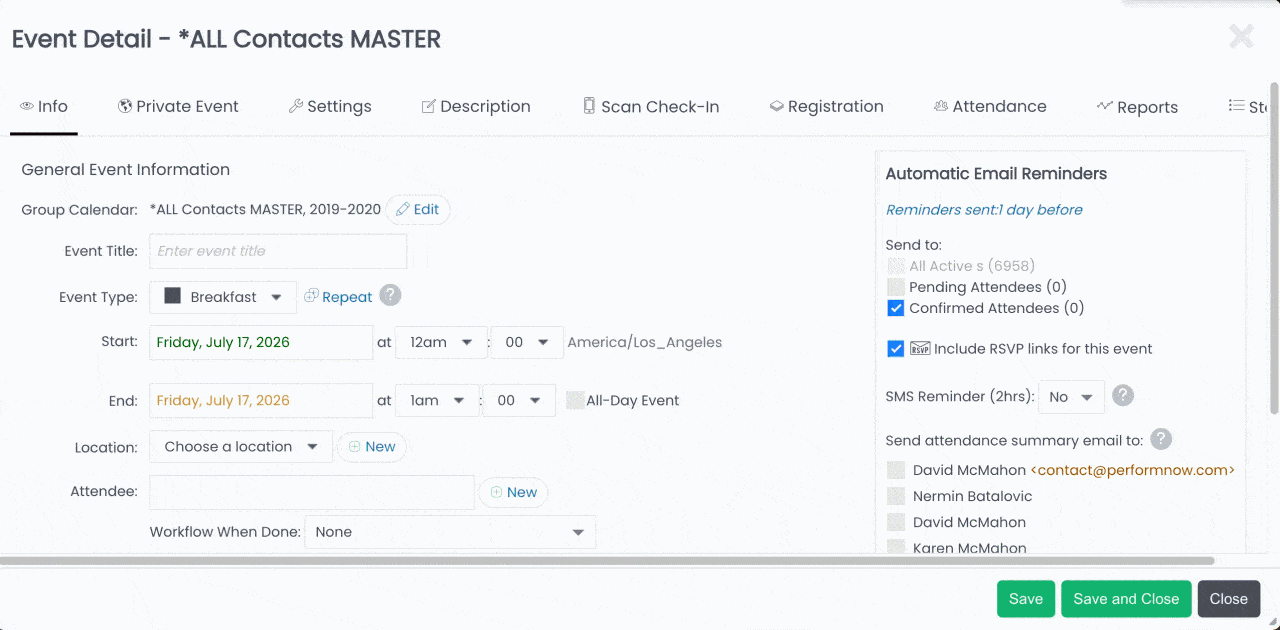Click the help icon next to Repeat
The width and height of the screenshot is (1280, 630).
click(391, 296)
